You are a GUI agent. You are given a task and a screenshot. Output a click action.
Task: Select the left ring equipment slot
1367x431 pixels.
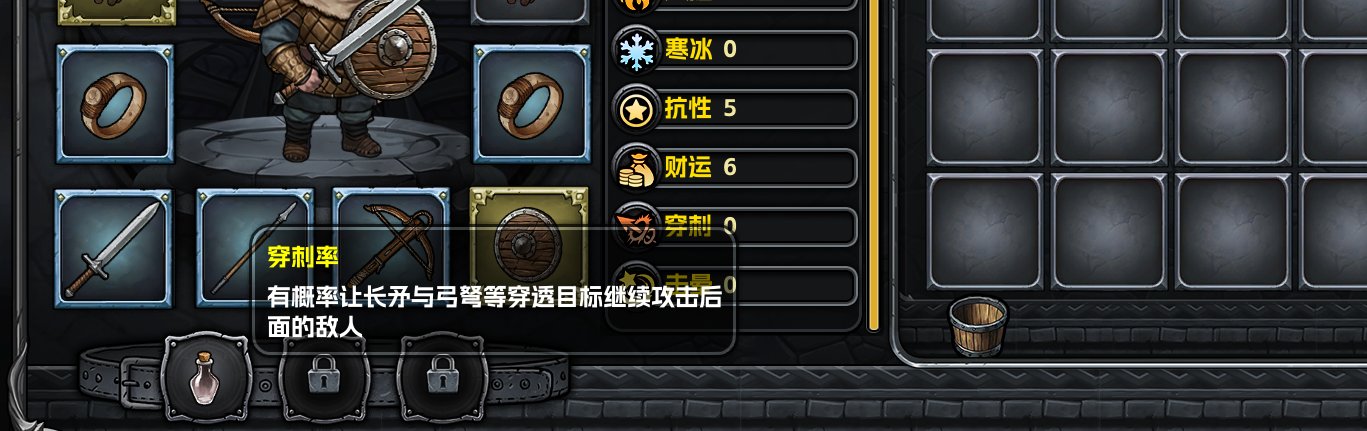click(115, 103)
